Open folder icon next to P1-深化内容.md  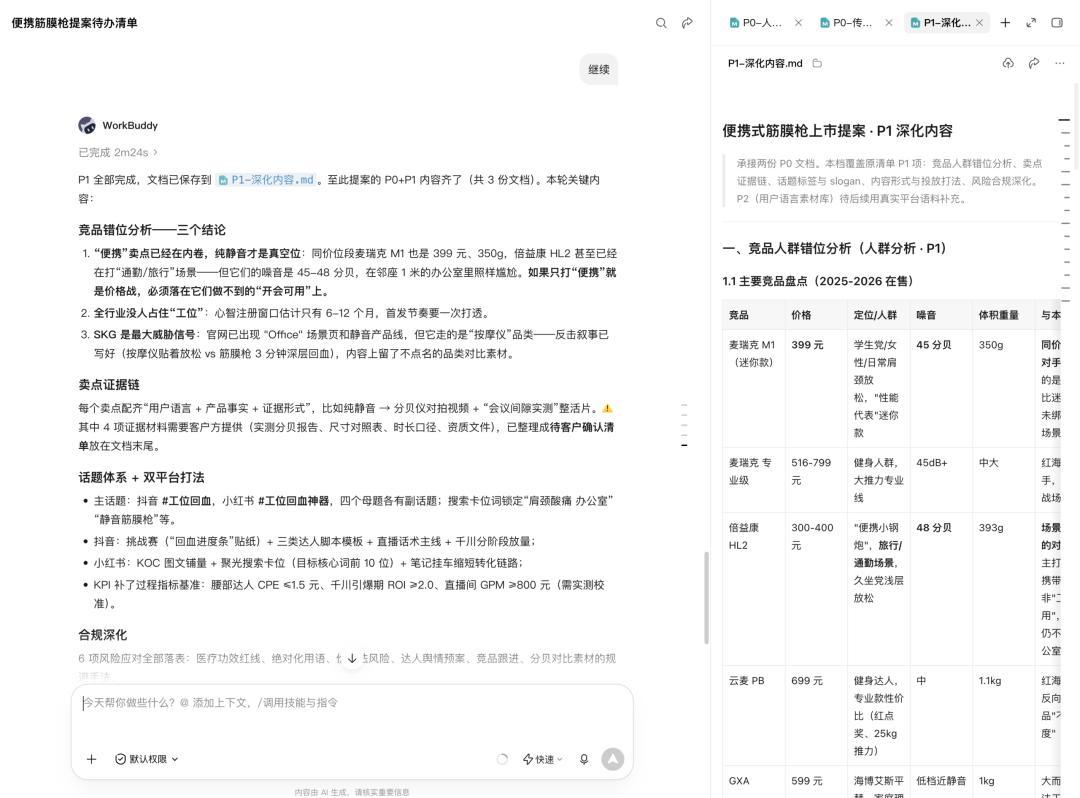point(817,63)
